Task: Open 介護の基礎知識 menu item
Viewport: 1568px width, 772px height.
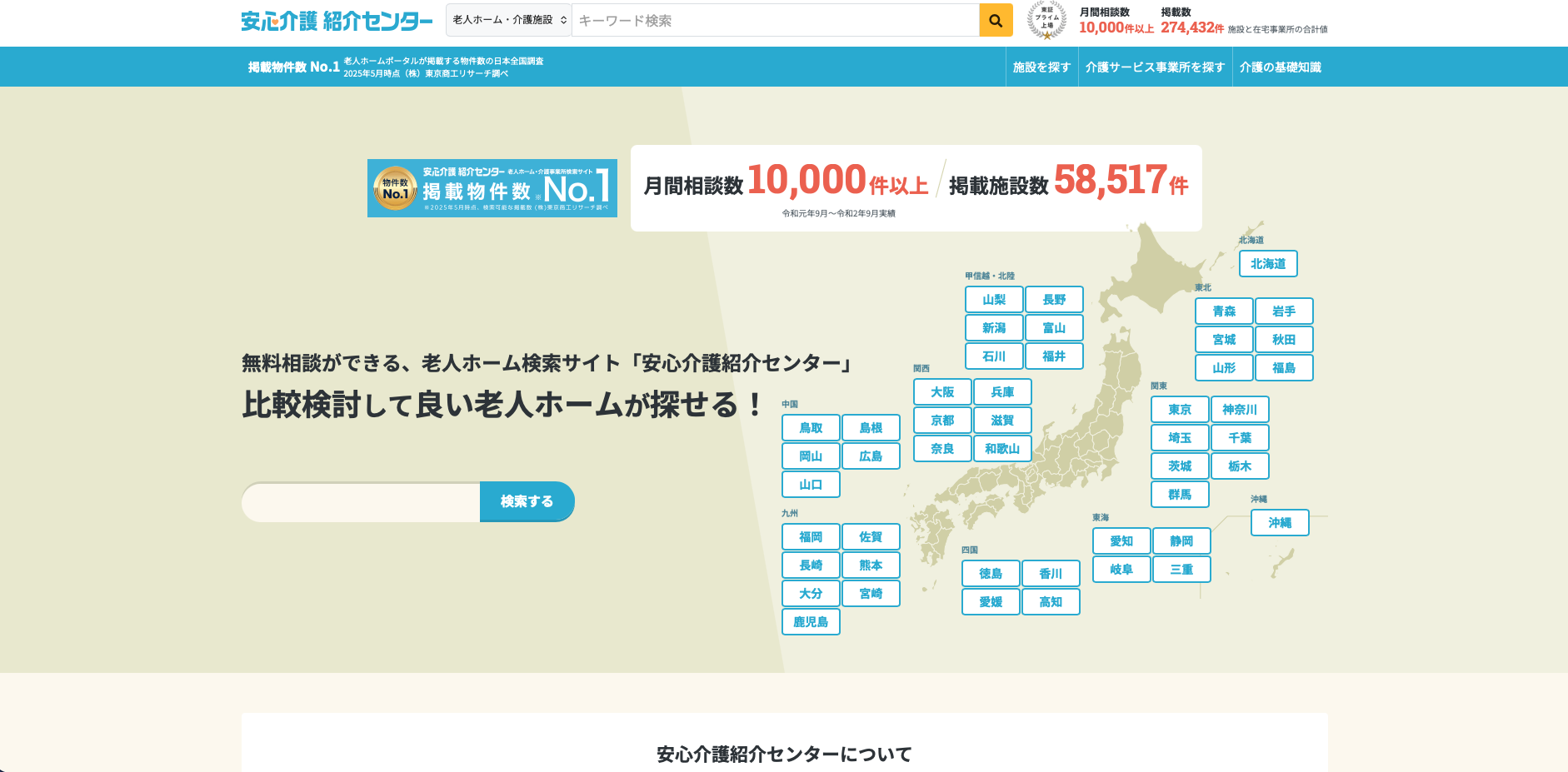Action: [1280, 67]
